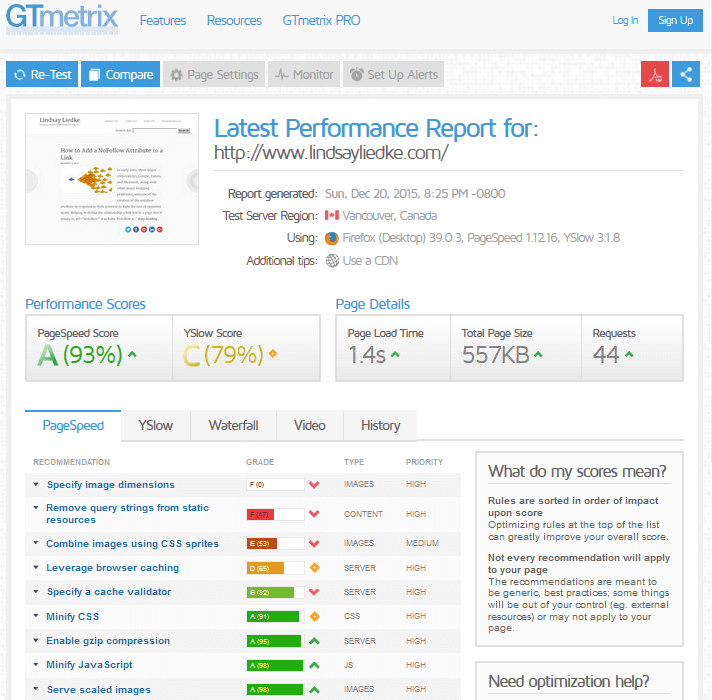The height and width of the screenshot is (700, 712).
Task: Click red down arrow for Specify image dimensions
Action: pos(314,485)
